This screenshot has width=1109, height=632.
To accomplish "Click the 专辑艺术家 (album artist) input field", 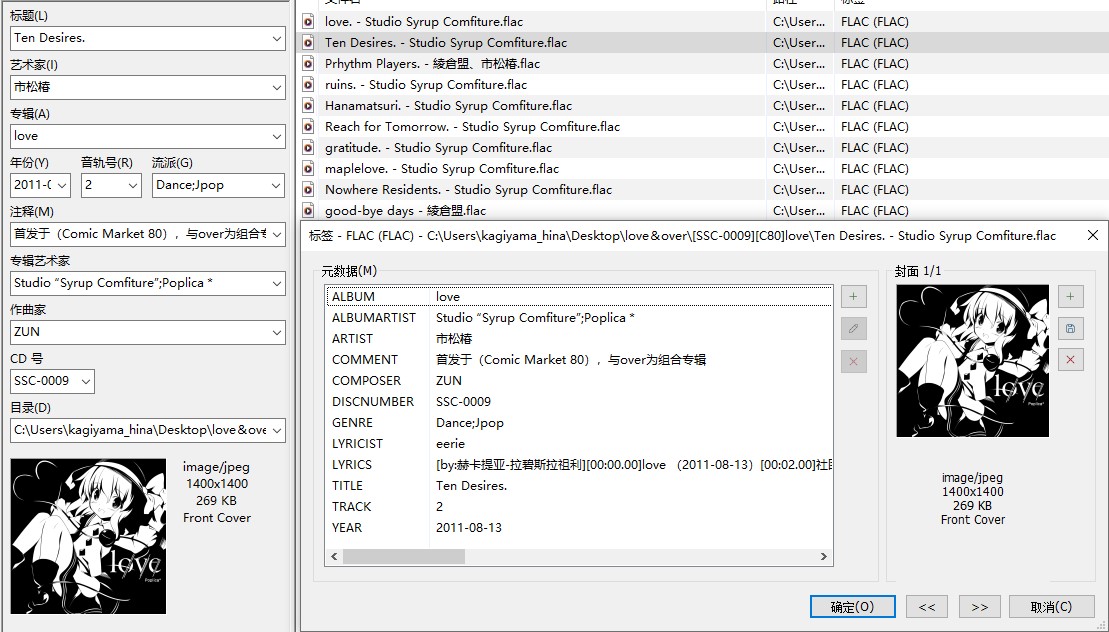I will (x=148, y=283).
